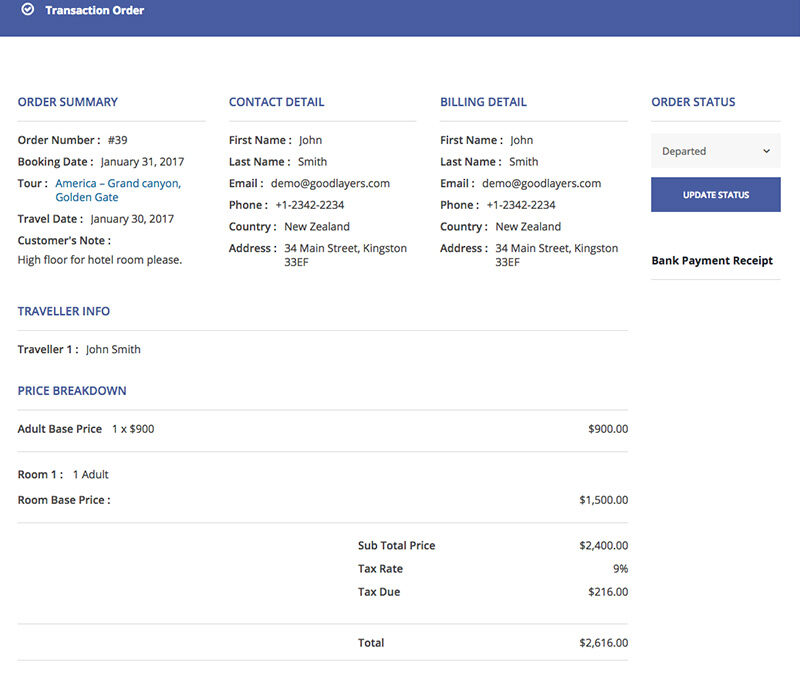Open the America – Grand canyon tour link
The image size is (800, 700).
tap(118, 184)
